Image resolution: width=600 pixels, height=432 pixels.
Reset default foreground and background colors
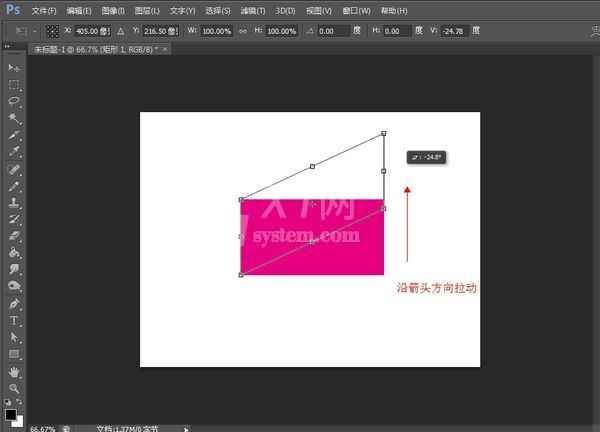click(8, 402)
